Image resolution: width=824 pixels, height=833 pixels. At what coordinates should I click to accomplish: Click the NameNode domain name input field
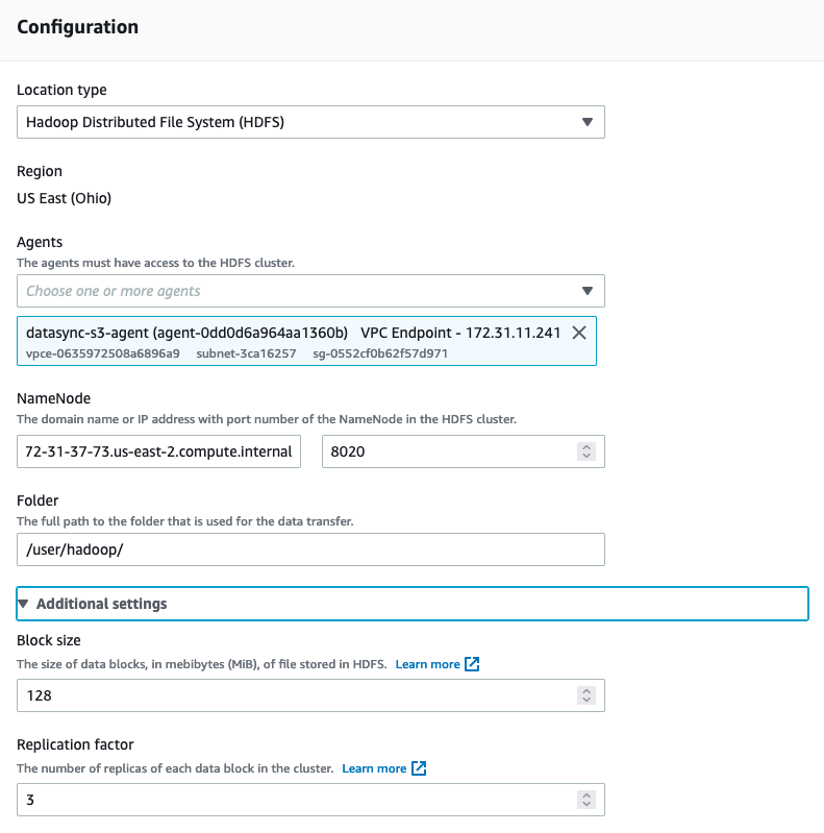pos(158,451)
